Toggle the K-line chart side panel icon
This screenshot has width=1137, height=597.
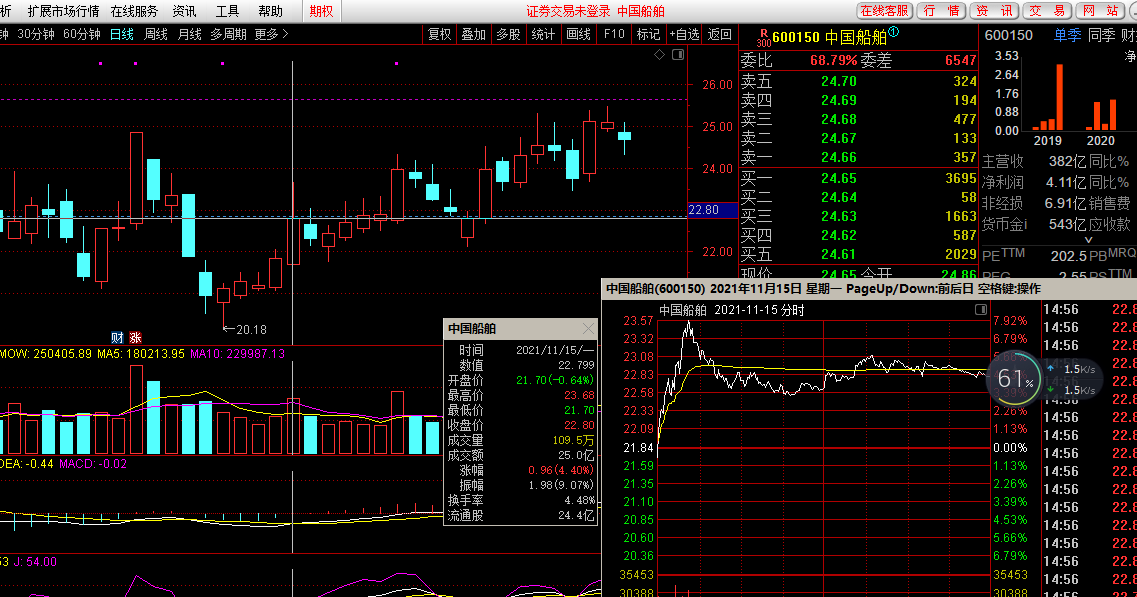[678, 54]
